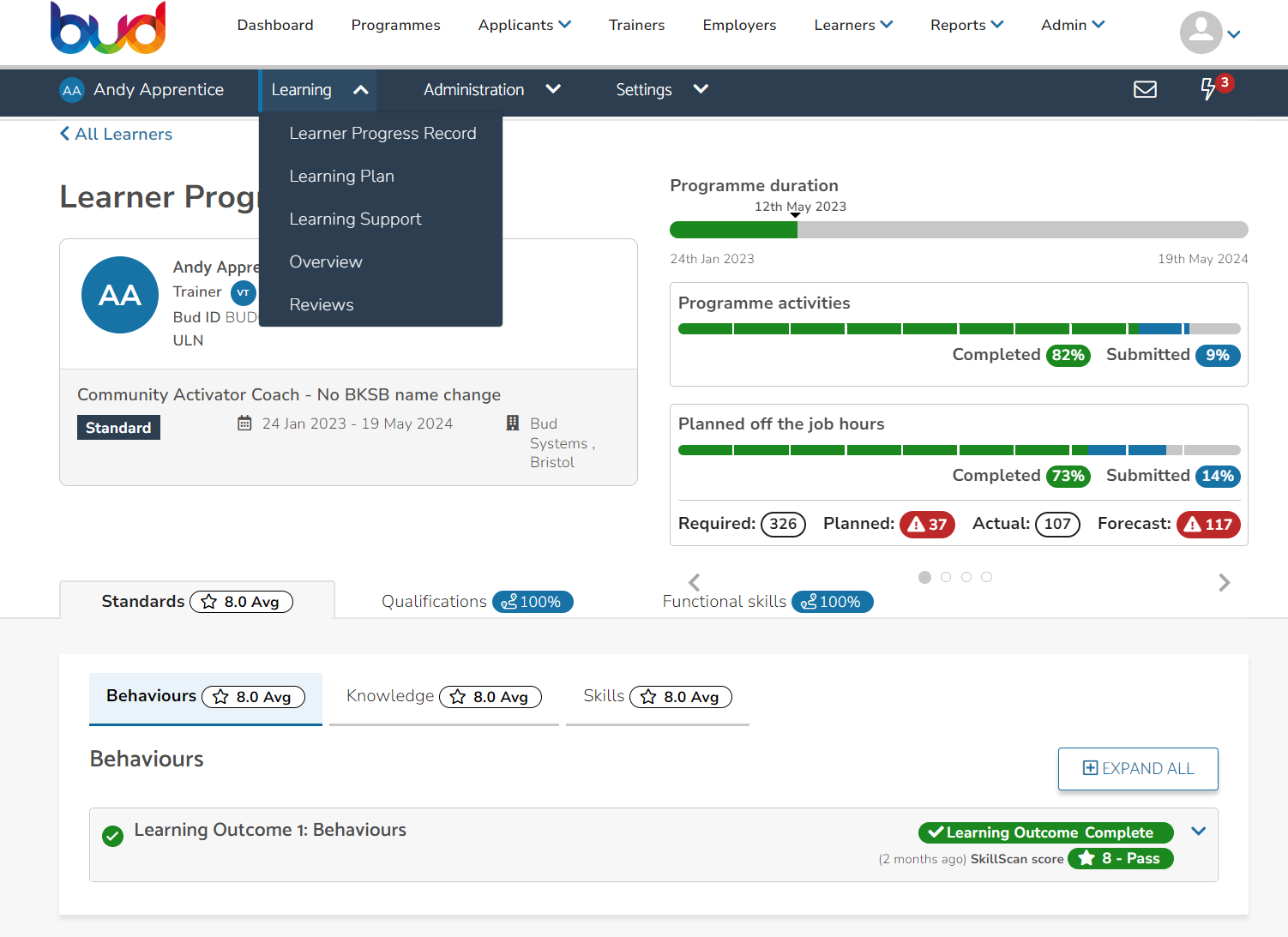The image size is (1288, 937).
Task: Click the VT trainer badge icon
Action: point(243,292)
